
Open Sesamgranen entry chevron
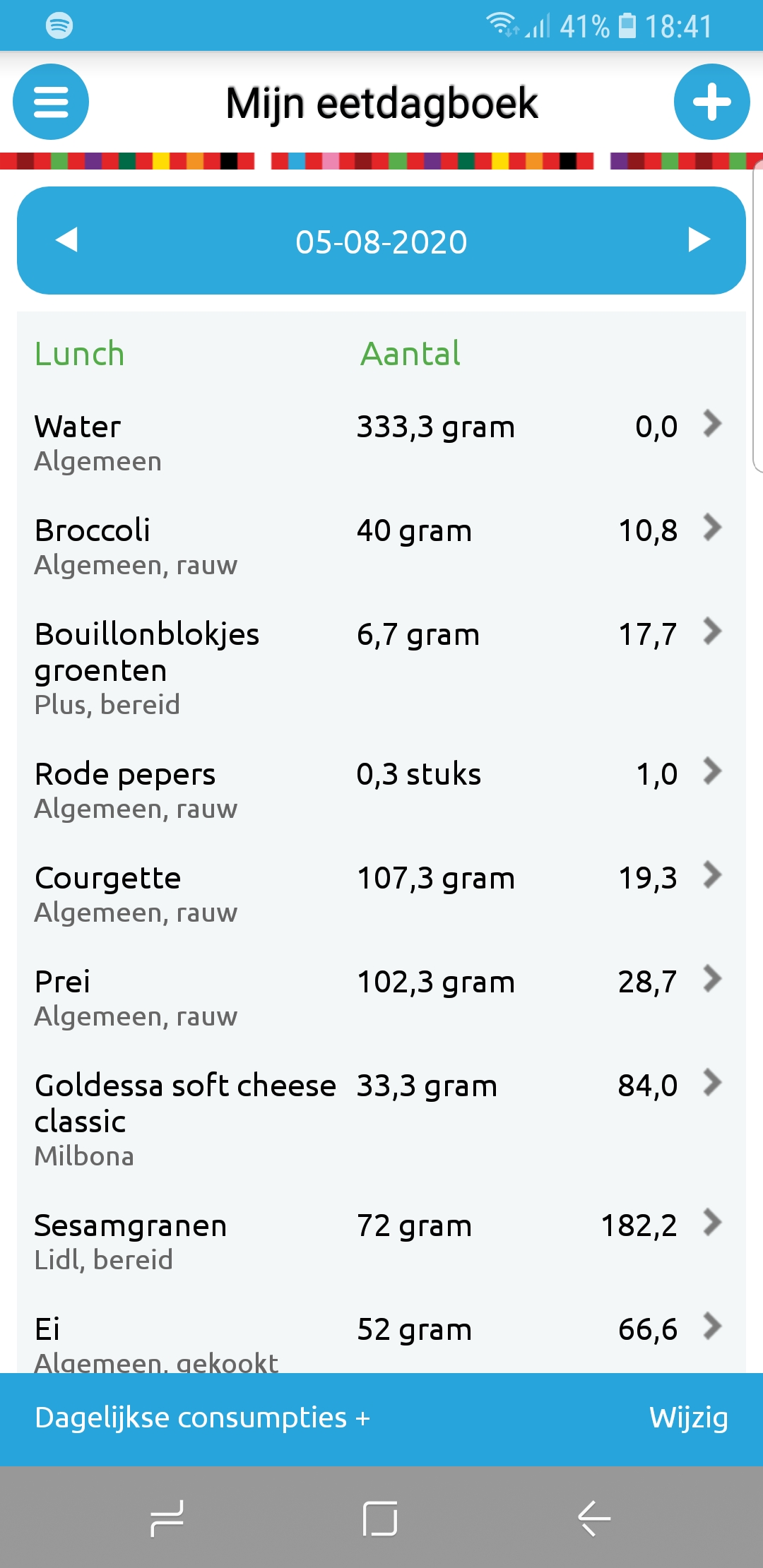(x=712, y=1223)
